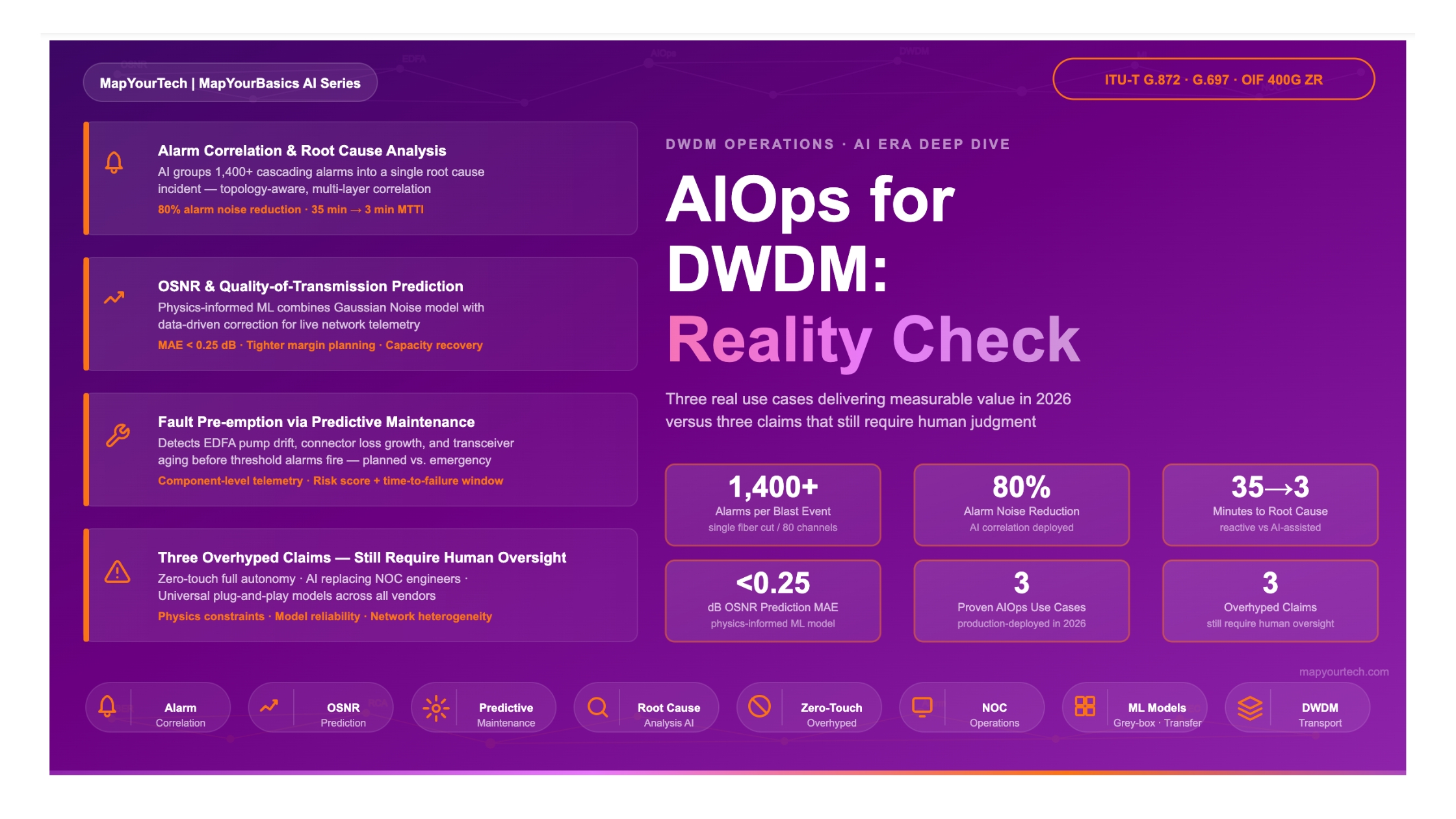1456x819 pixels.
Task: Toggle the Alarm Correlation chip in bottom bar
Action: [158, 707]
